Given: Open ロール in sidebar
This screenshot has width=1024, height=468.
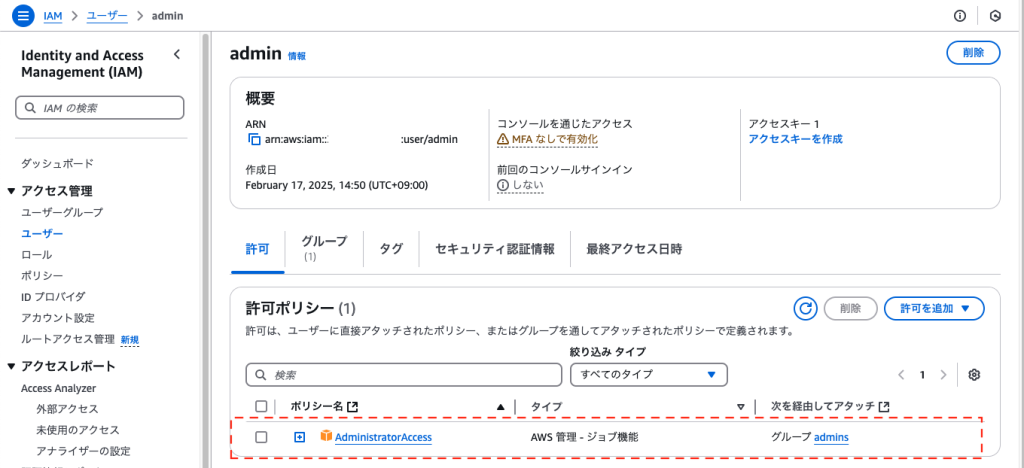Looking at the screenshot, I should (37, 255).
